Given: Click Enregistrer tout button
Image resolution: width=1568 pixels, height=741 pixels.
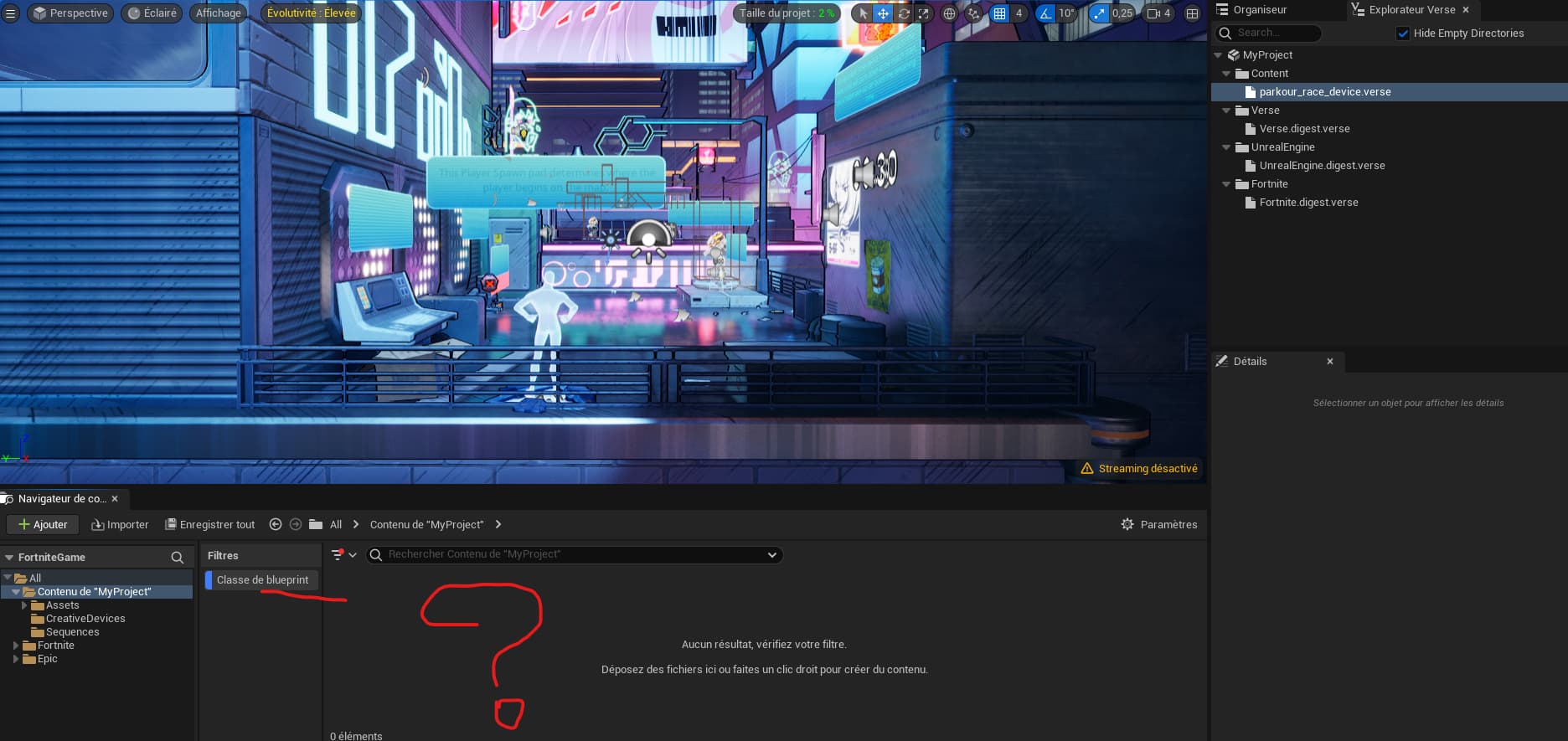Looking at the screenshot, I should [x=209, y=525].
